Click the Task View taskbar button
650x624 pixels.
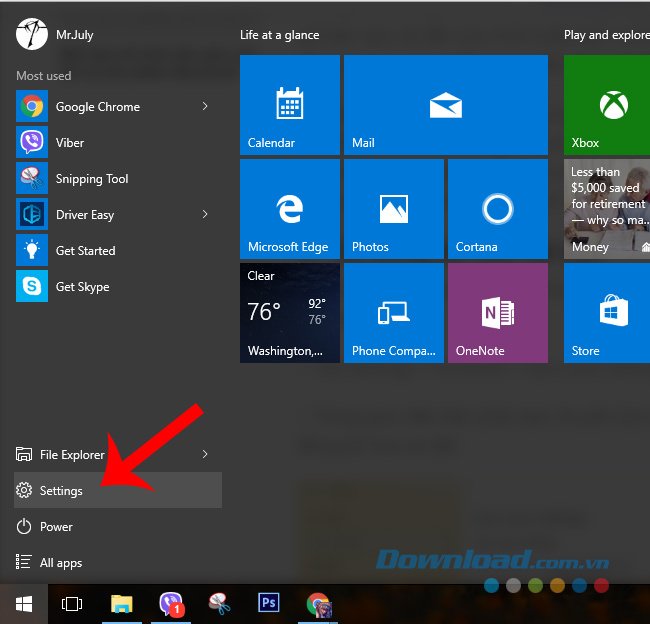[72, 604]
